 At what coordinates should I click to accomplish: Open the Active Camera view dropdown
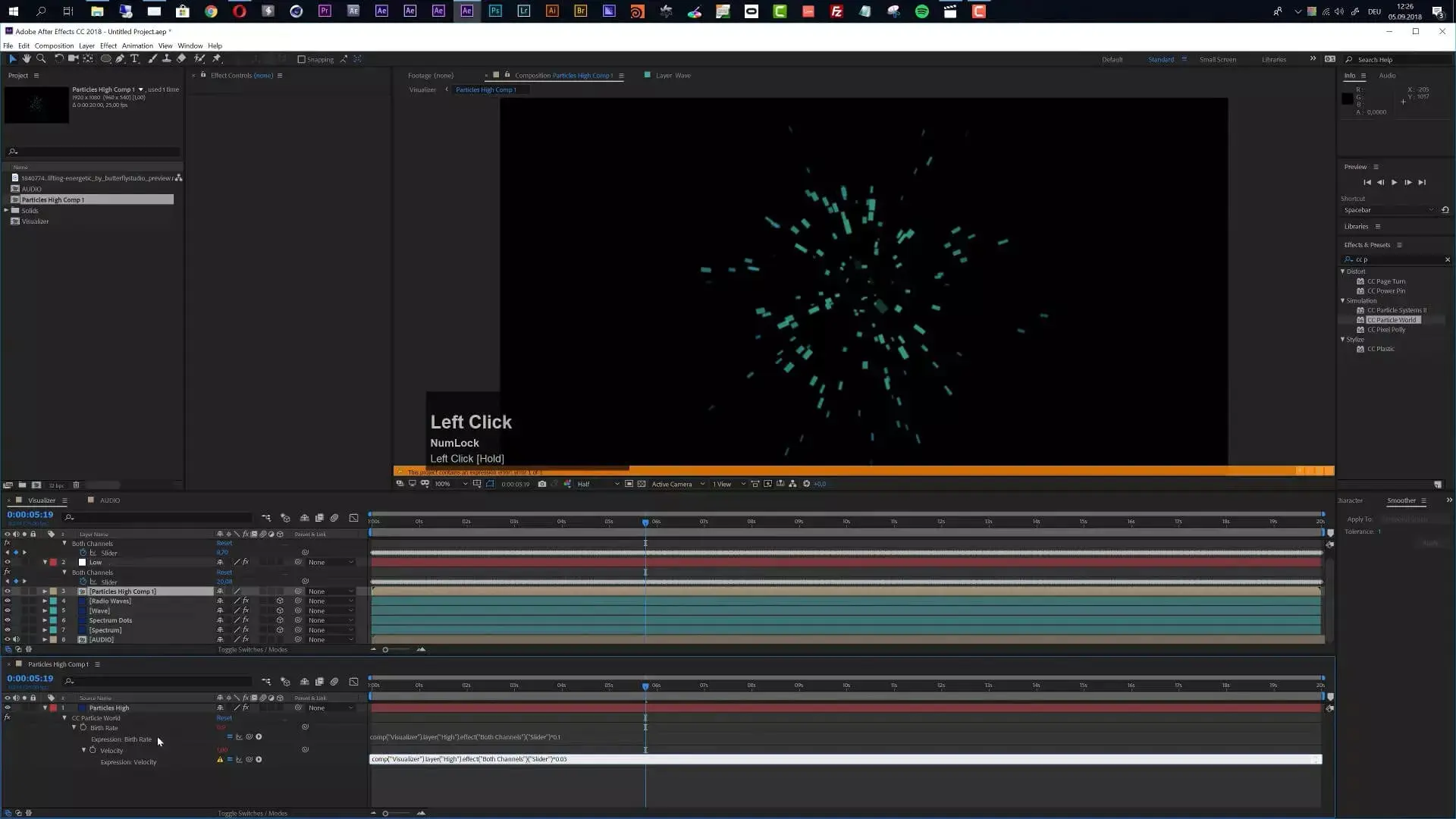pyautogui.click(x=678, y=484)
